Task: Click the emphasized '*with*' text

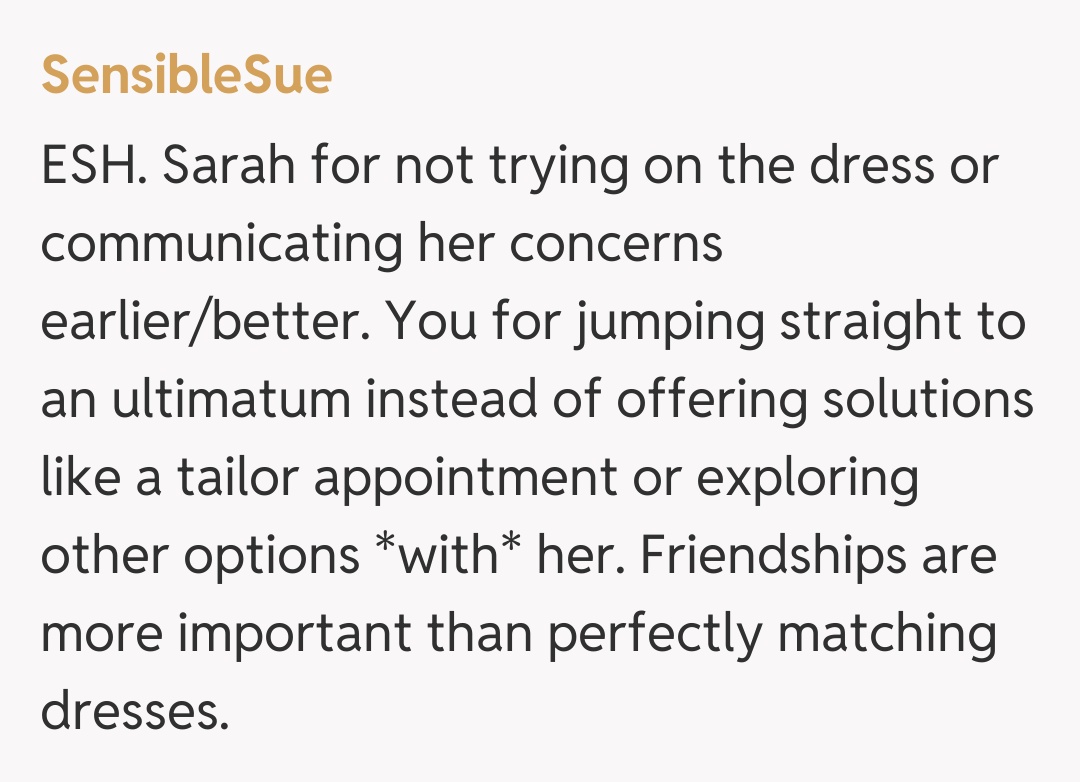Action: [448, 556]
